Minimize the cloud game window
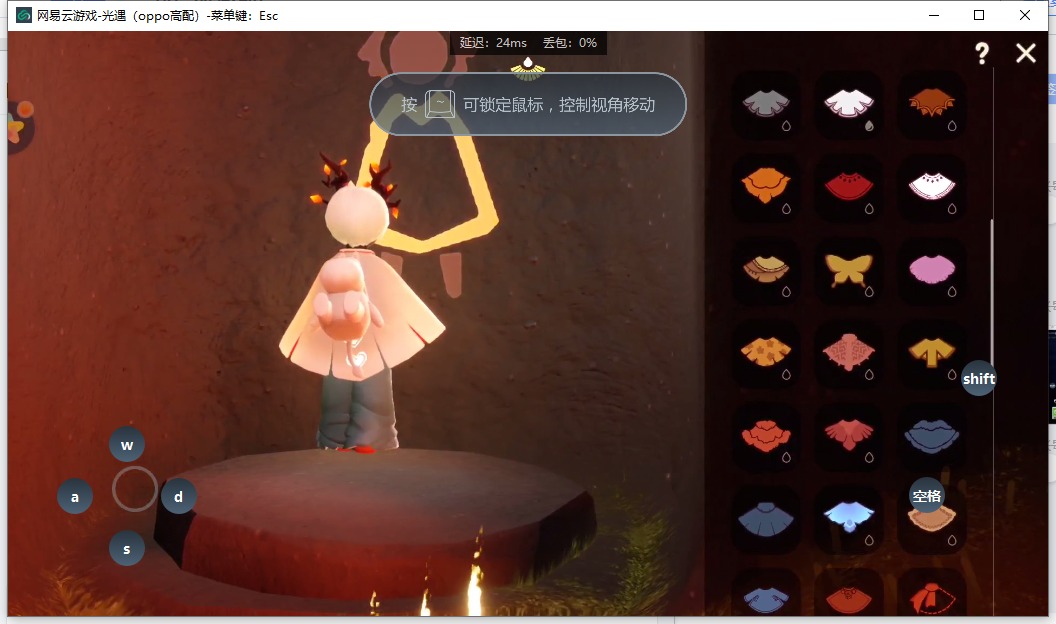 click(933, 15)
